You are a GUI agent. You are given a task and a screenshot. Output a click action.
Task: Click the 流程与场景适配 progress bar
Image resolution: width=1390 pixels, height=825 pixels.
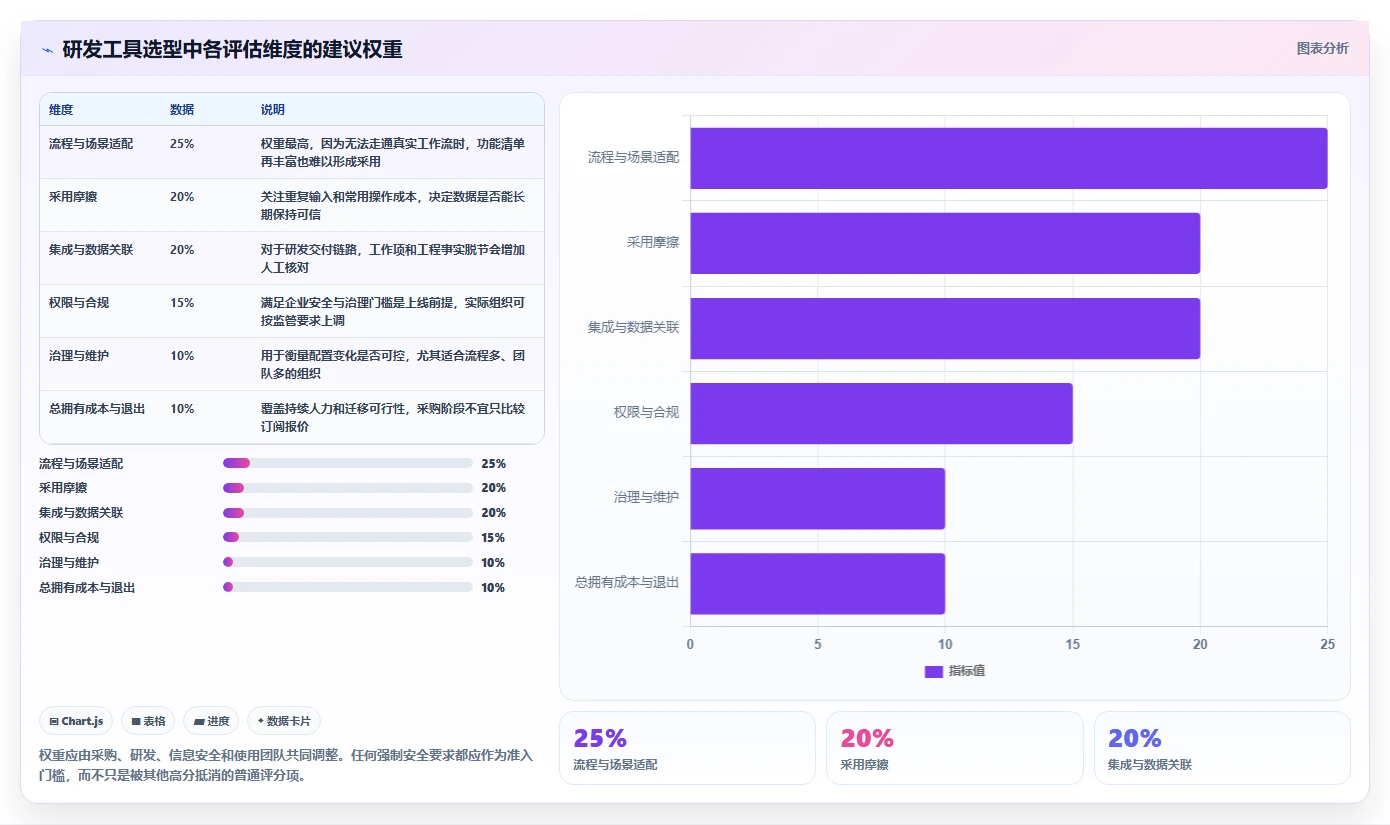pyautogui.click(x=348, y=463)
